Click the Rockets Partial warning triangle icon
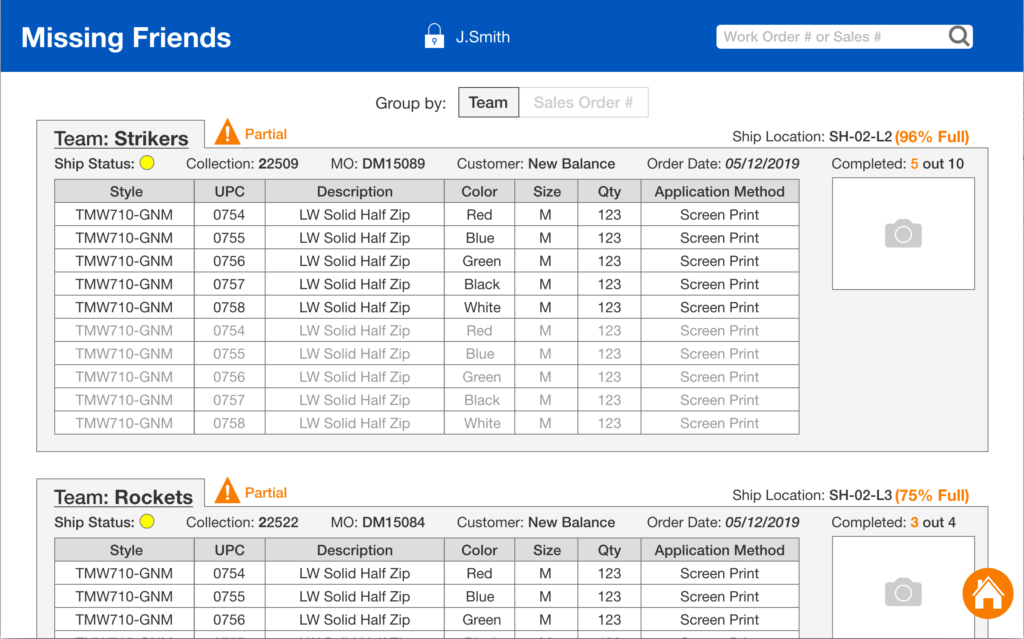 228,491
